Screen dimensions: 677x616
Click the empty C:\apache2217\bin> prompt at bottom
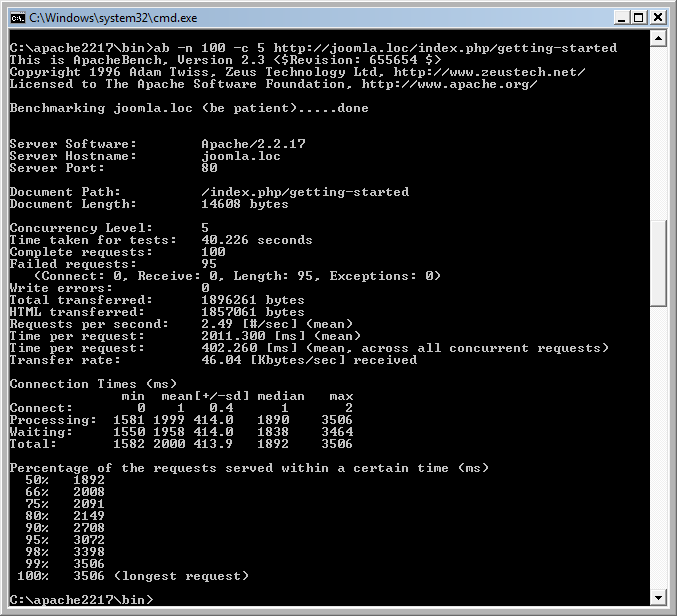click(80, 599)
